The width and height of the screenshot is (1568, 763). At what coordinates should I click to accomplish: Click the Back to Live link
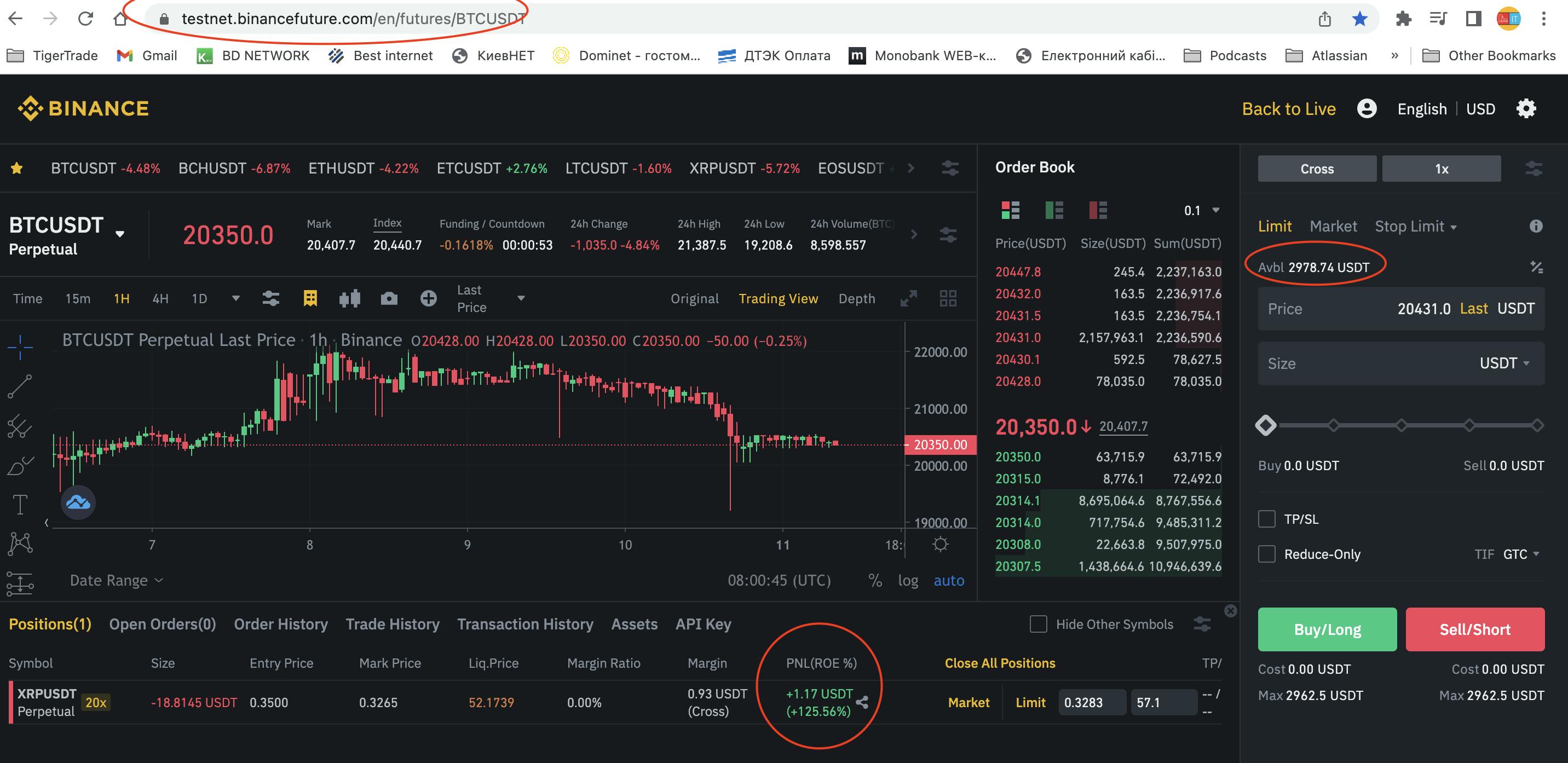pyautogui.click(x=1289, y=109)
